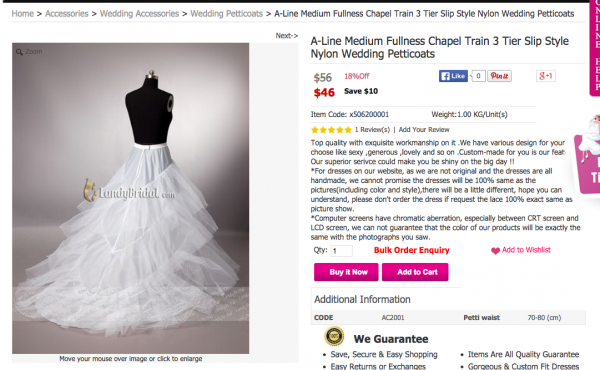Click the Facebook like count bubble
This screenshot has width=600, height=370.
pos(478,76)
